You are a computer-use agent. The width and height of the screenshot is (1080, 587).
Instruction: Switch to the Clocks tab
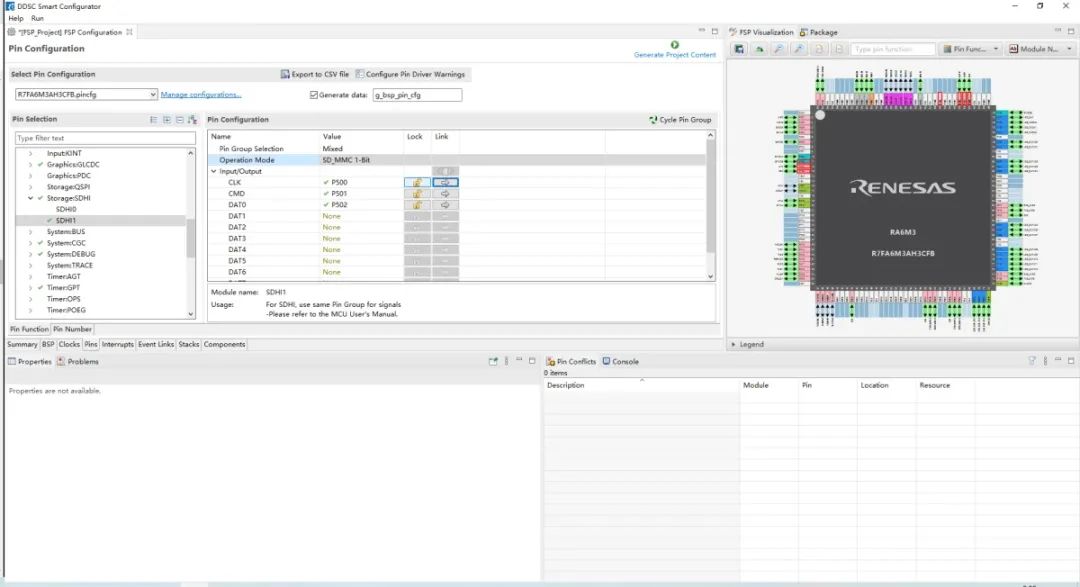(69, 344)
